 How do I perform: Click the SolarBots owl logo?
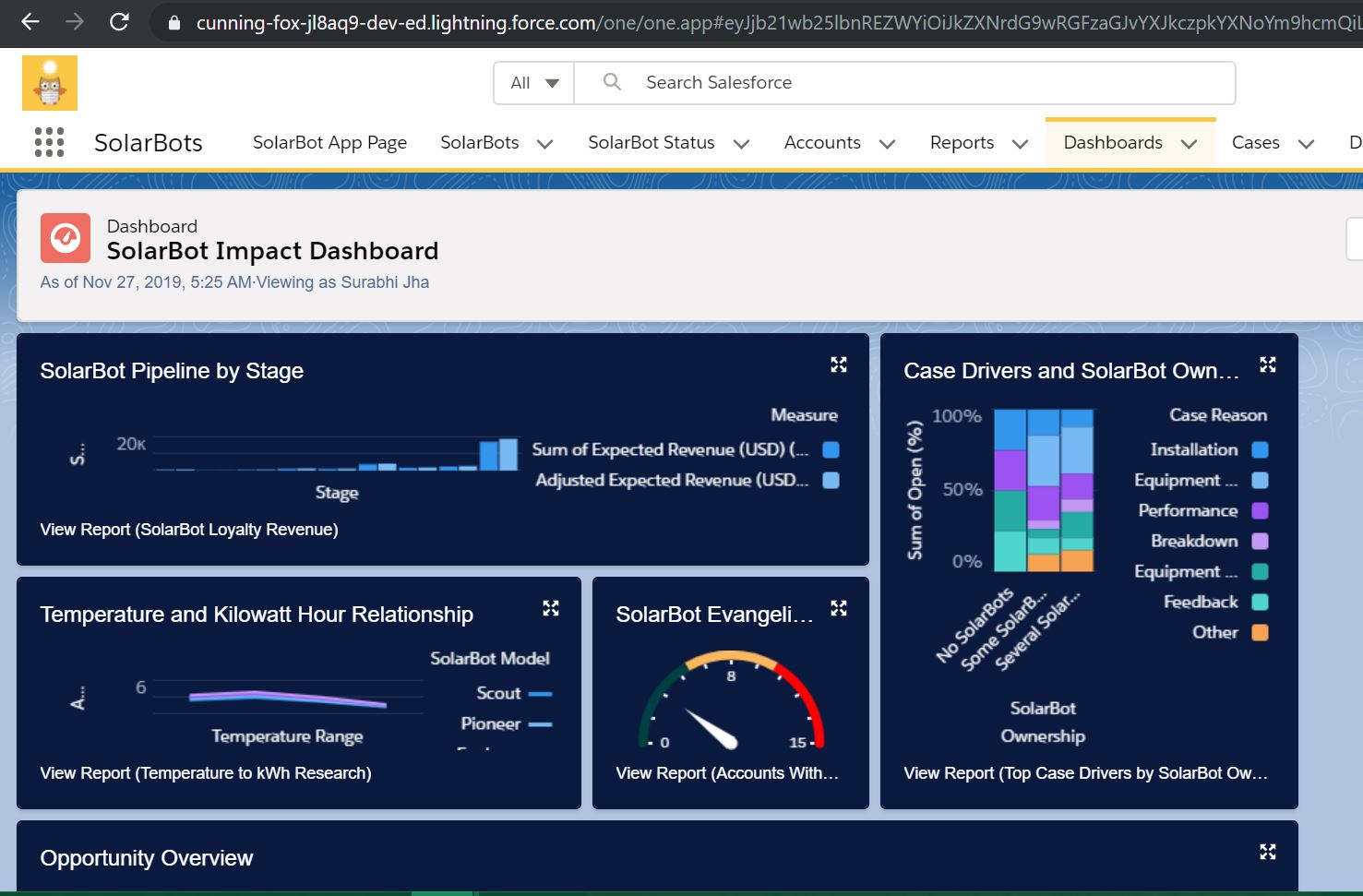[x=50, y=83]
